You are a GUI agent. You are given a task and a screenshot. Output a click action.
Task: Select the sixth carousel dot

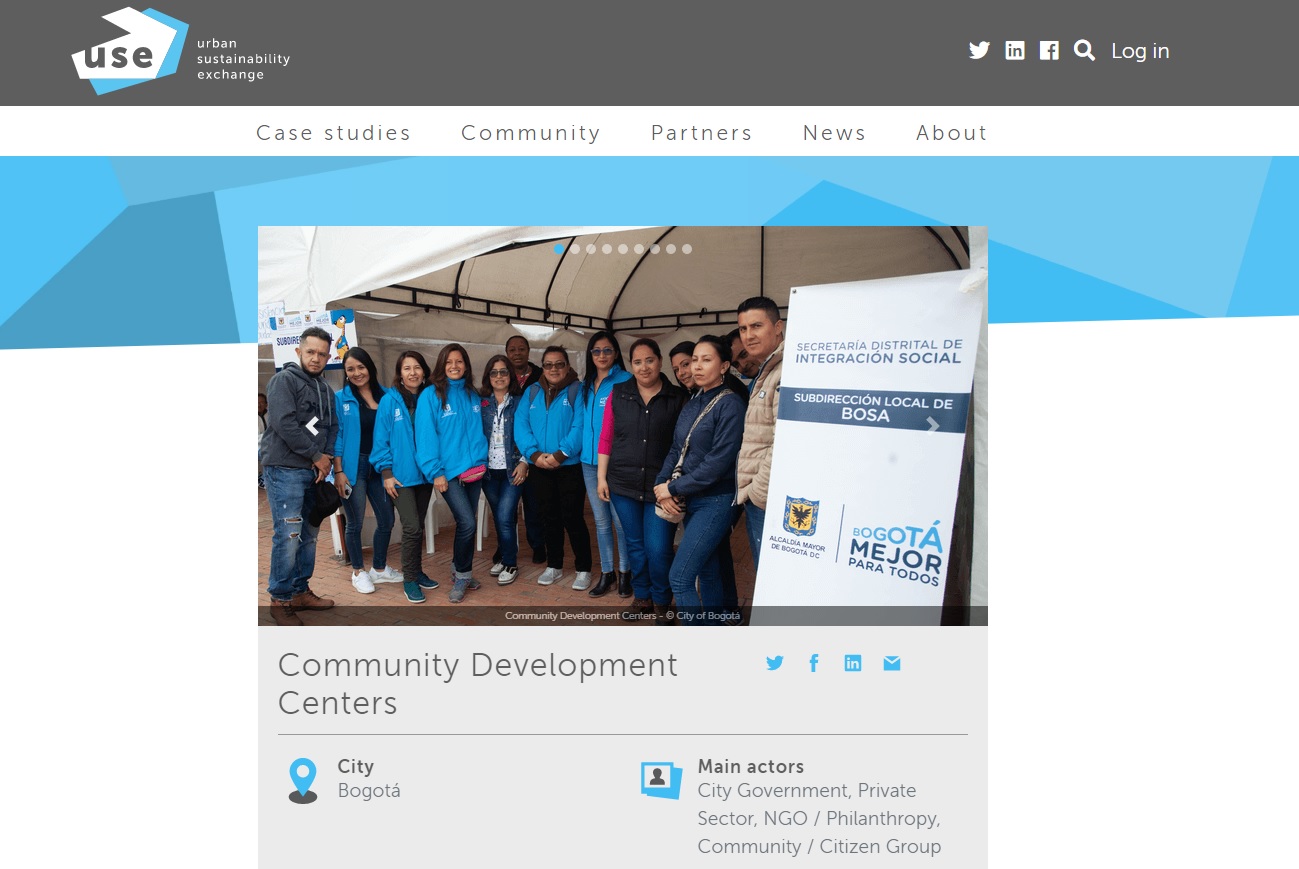(x=639, y=249)
